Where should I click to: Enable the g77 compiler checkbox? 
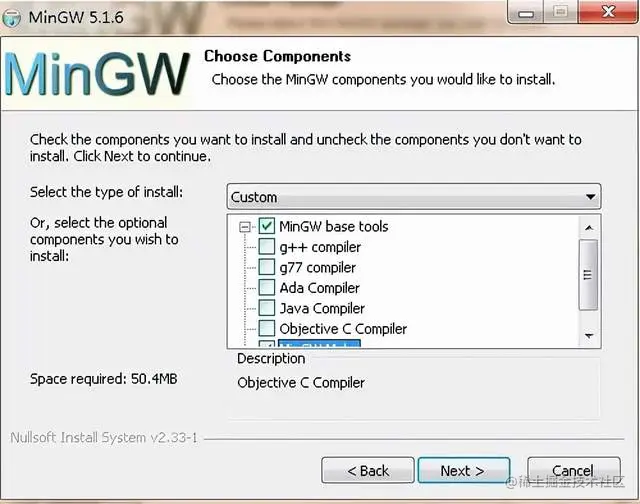point(267,267)
